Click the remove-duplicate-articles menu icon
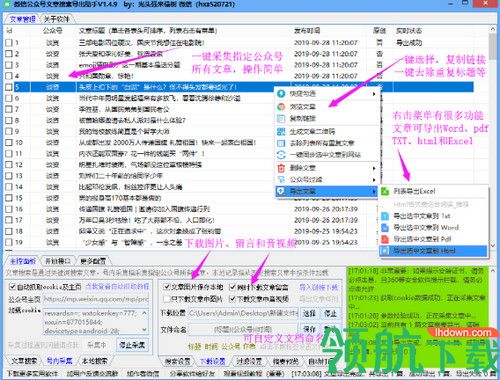The width and height of the screenshot is (500, 380). click(281, 143)
